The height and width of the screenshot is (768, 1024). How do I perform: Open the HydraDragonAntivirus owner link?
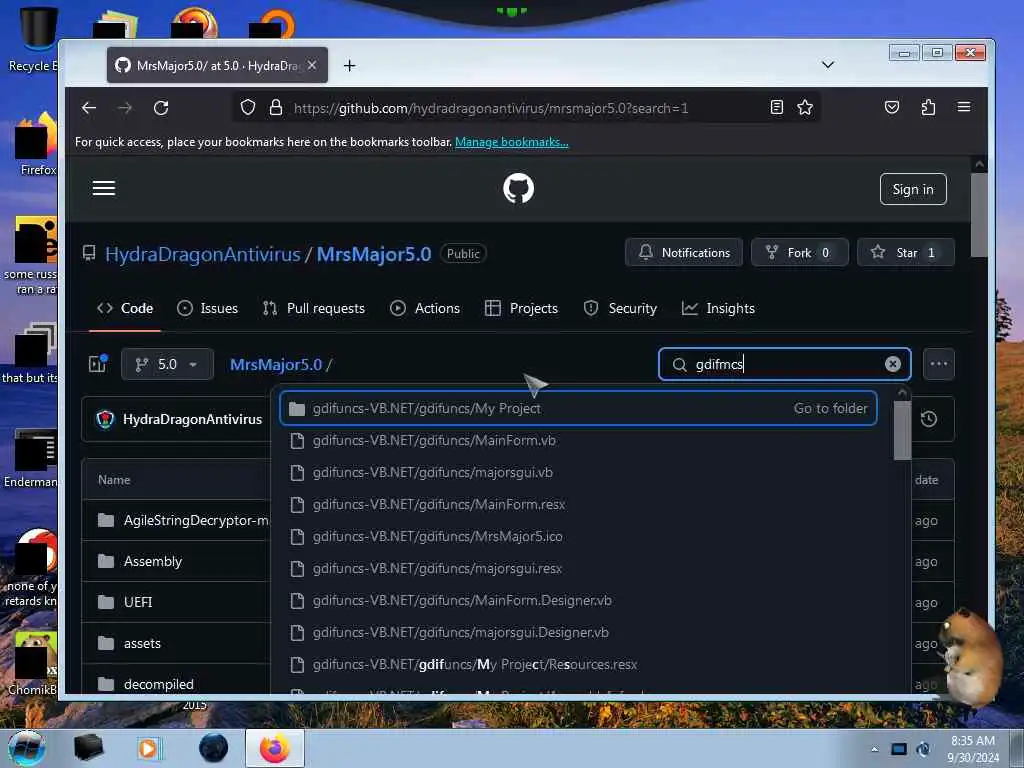202,254
